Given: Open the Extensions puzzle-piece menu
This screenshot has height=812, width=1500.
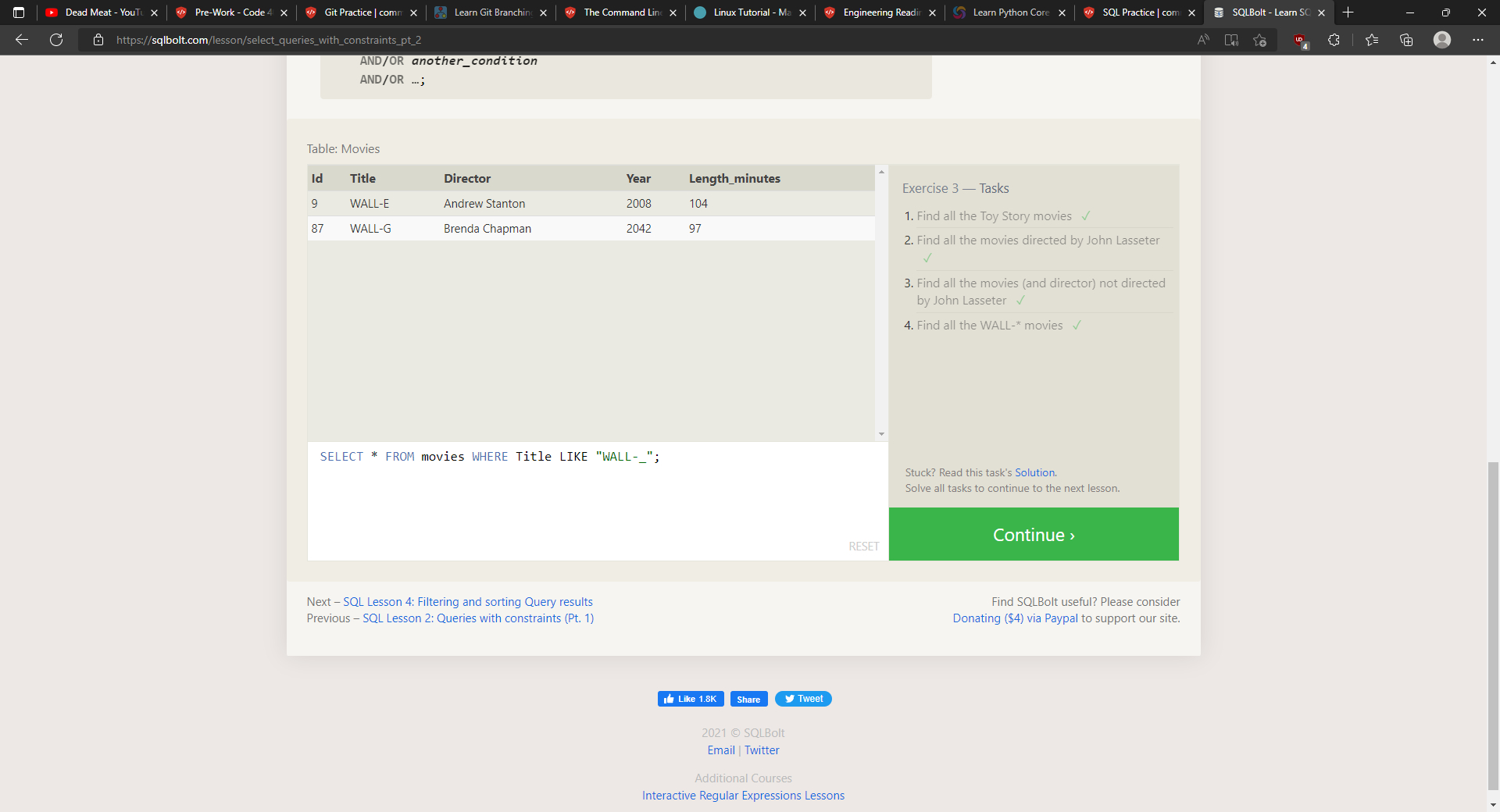Looking at the screenshot, I should [x=1334, y=40].
